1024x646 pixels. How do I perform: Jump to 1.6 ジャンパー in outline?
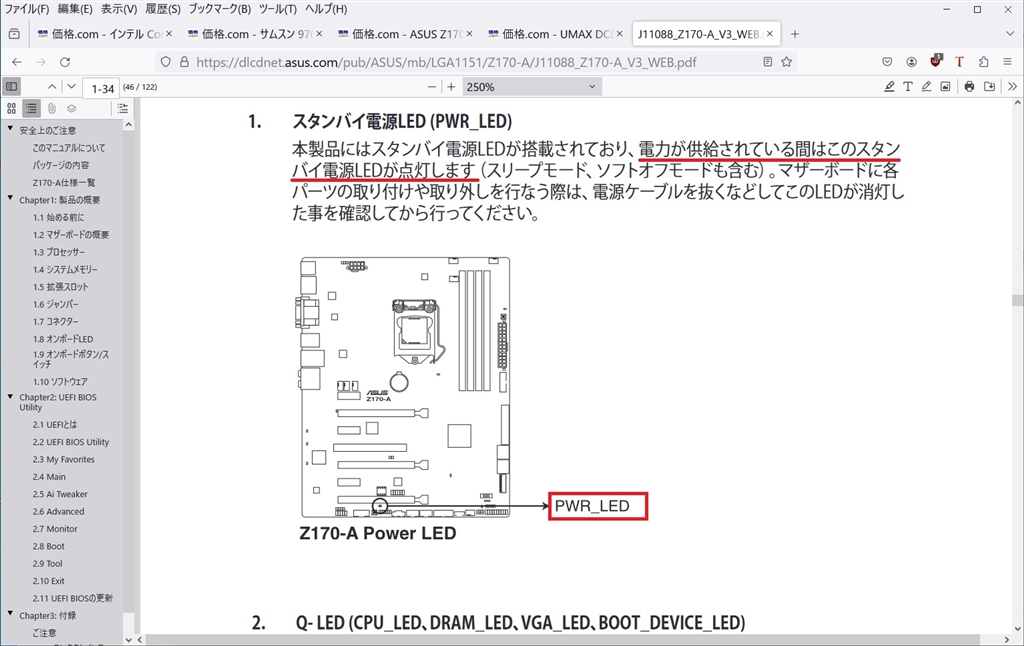pos(56,304)
